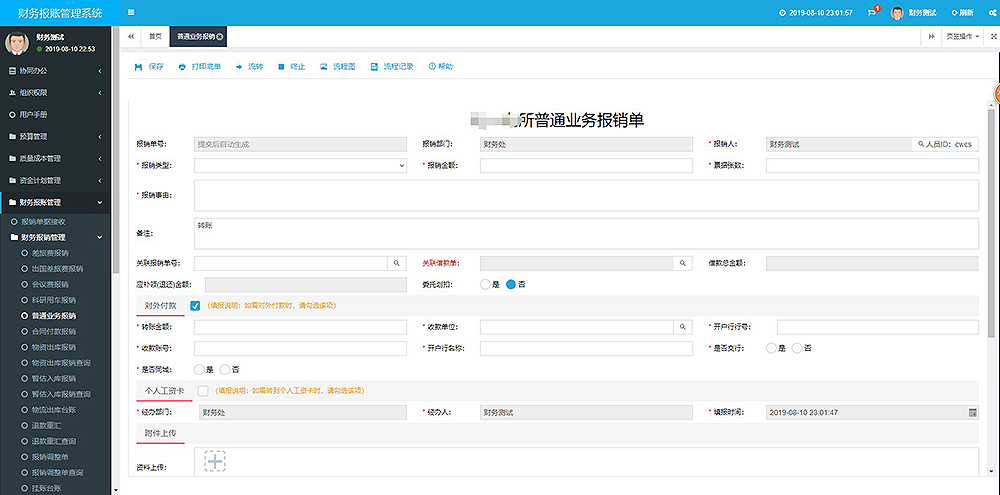
Task: Open 出国差旅费报销 in the sidebar
Action: (57, 269)
